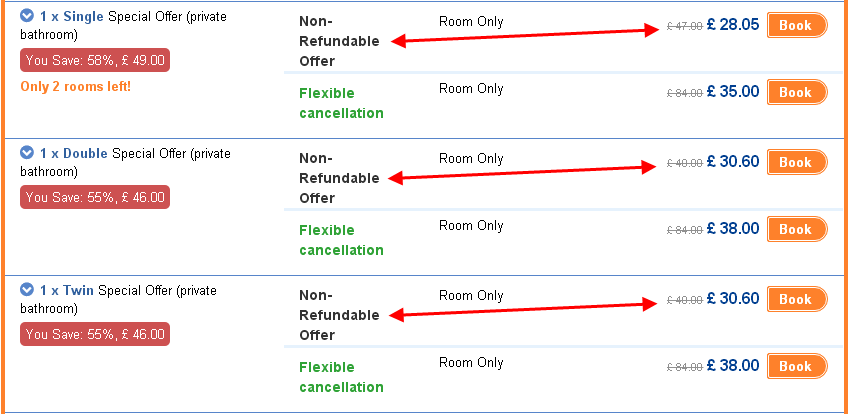Expand the 1 x Twin room chevron icon

[x=27, y=290]
